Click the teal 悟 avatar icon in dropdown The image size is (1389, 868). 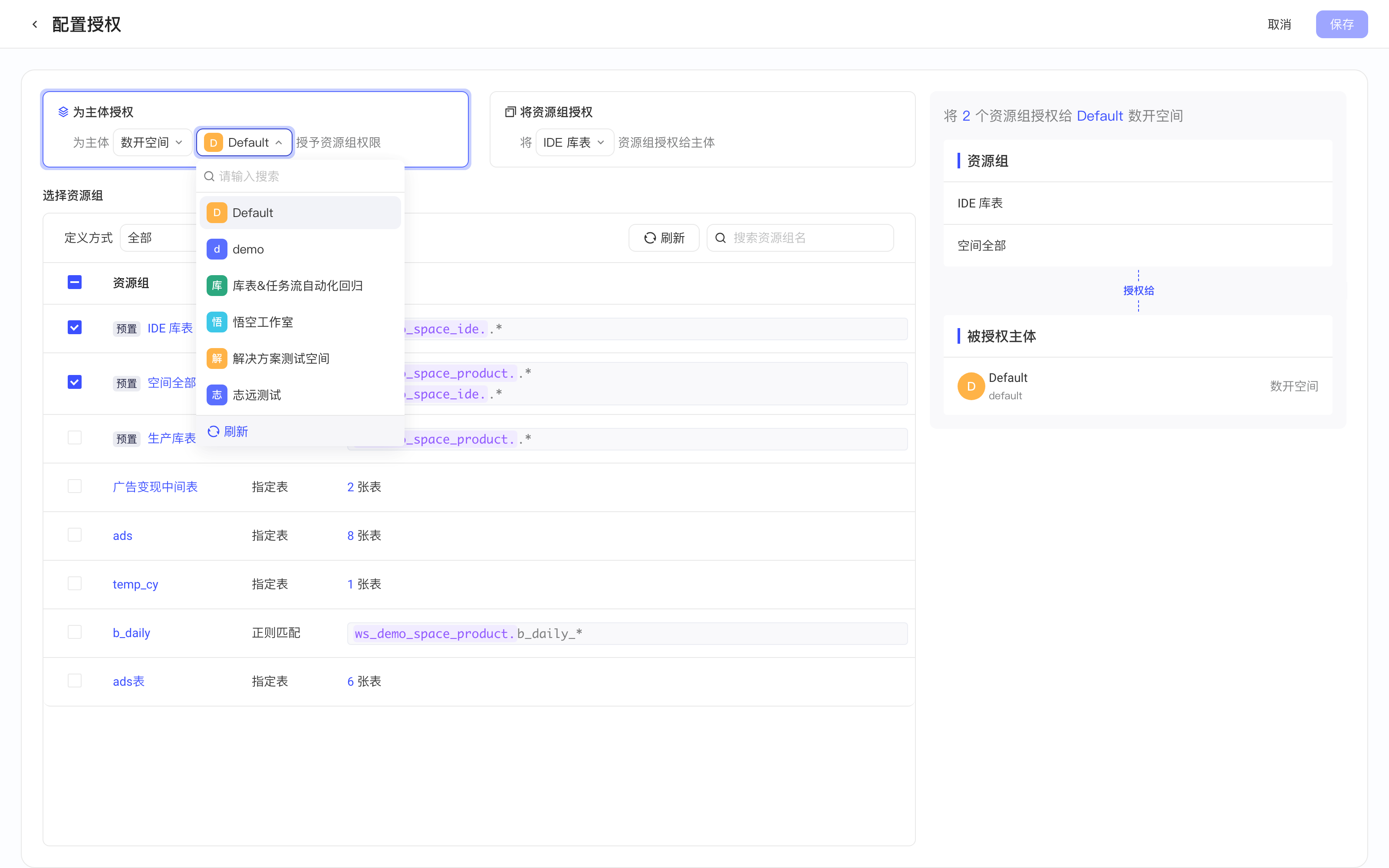217,322
